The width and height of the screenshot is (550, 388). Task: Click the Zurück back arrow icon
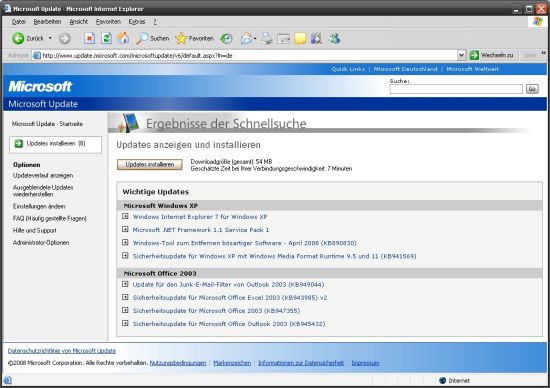(18, 38)
